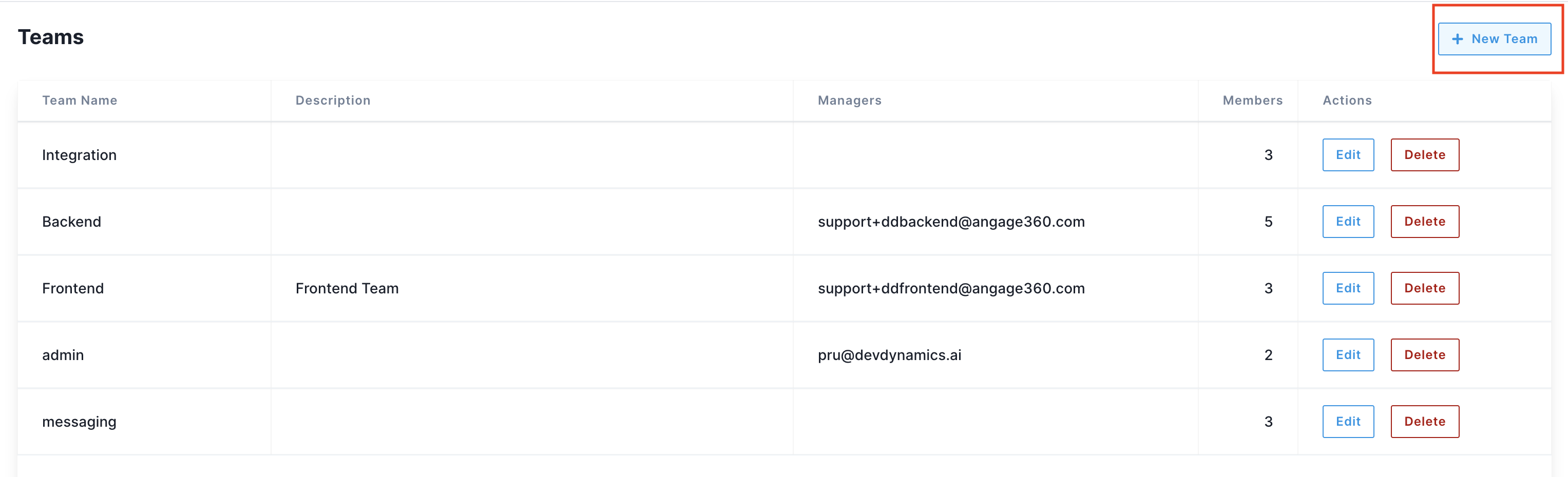Delete the admin team

click(x=1424, y=355)
